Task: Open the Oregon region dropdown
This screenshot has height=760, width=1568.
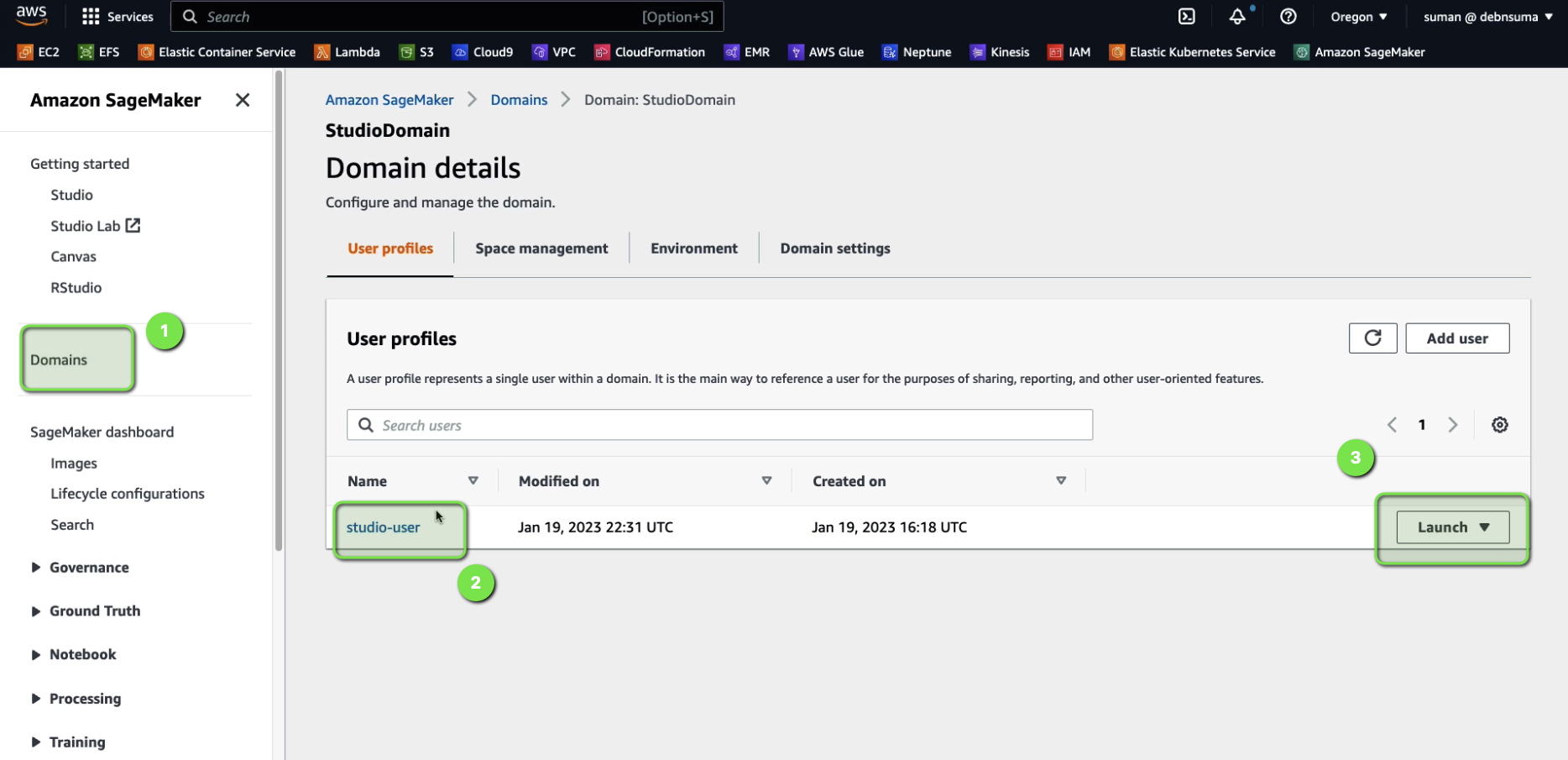Action: click(1358, 17)
